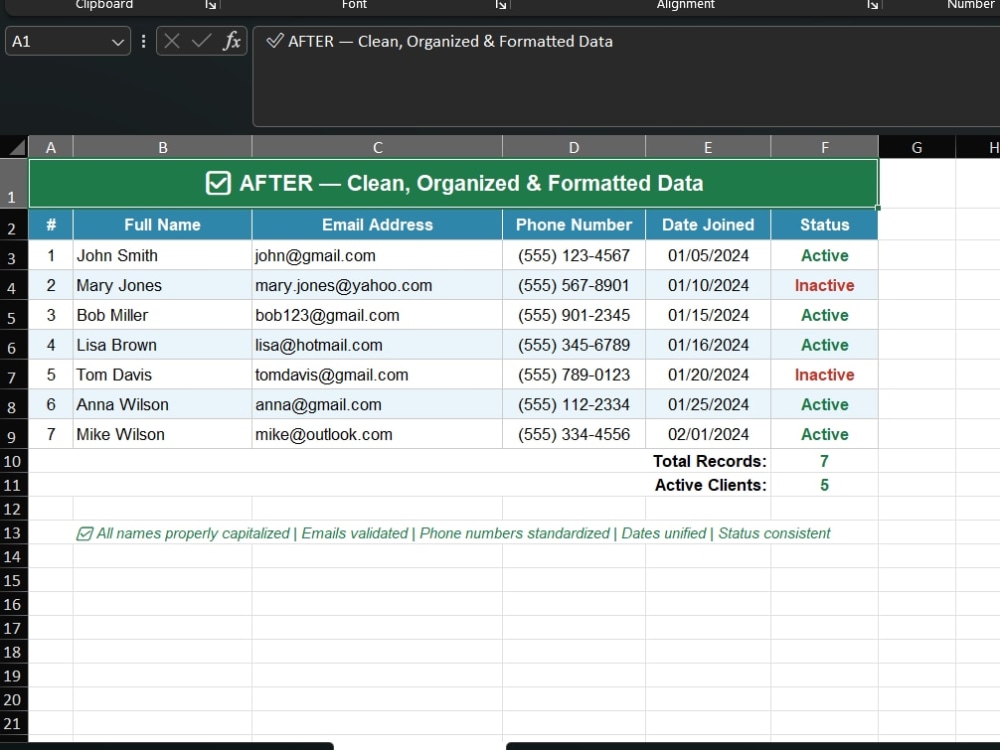
Task: Select the Lisa Brown cell
Action: 163,345
